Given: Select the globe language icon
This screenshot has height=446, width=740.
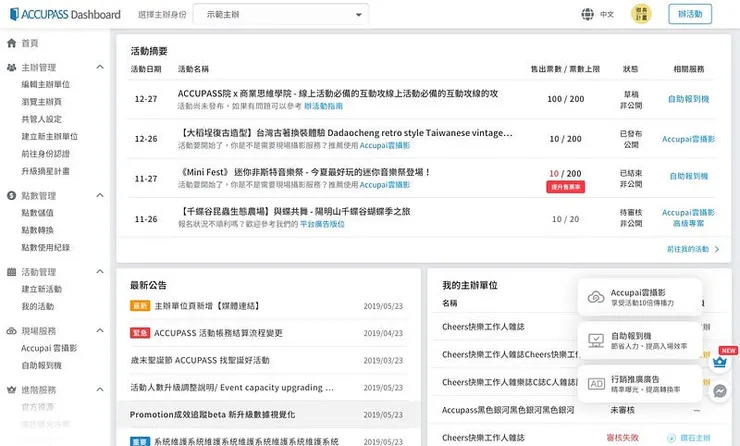Looking at the screenshot, I should 588,14.
